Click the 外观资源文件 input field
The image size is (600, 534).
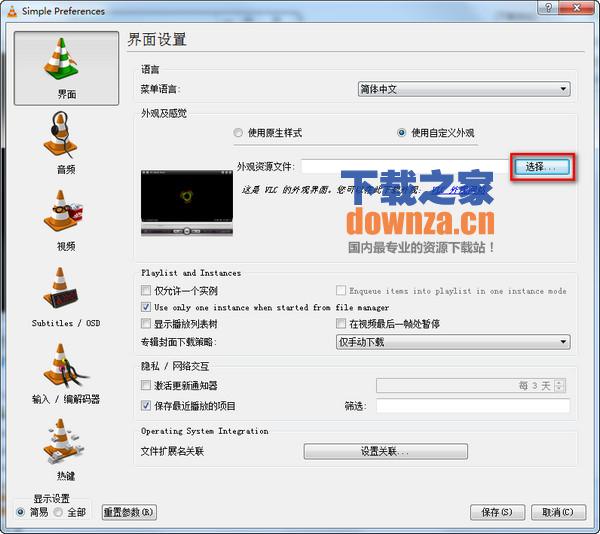pos(405,167)
